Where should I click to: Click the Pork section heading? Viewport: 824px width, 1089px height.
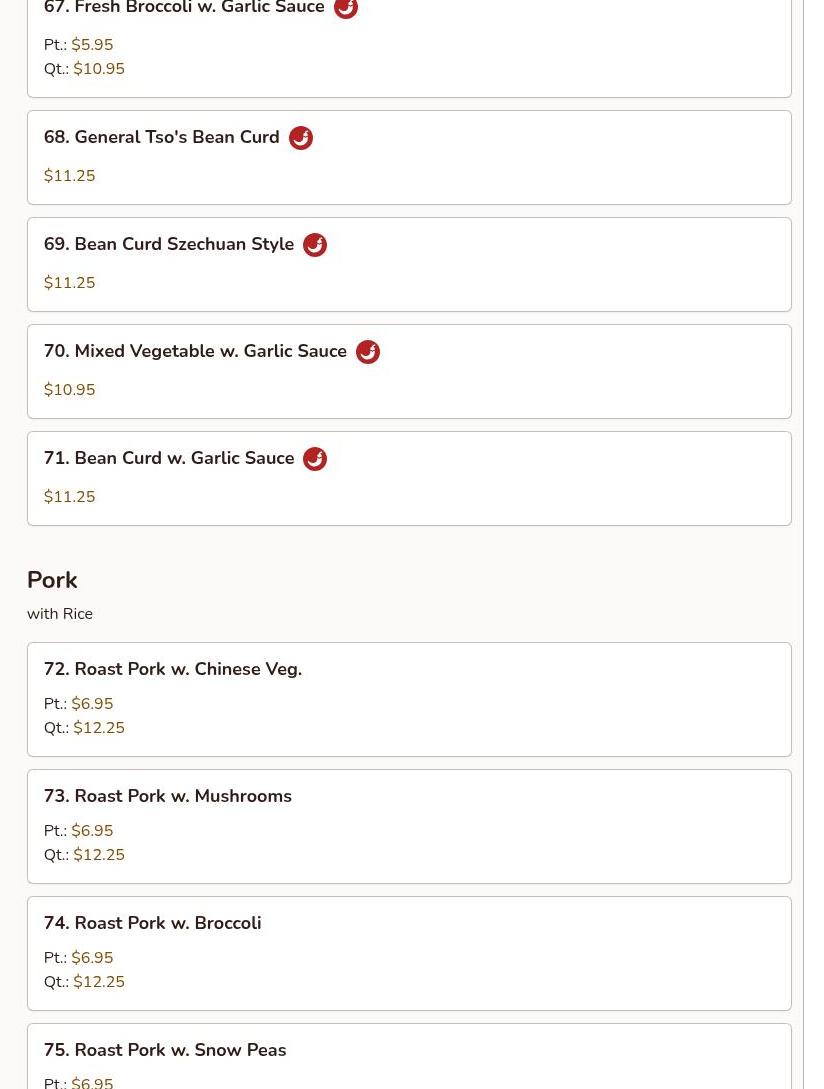[52, 580]
